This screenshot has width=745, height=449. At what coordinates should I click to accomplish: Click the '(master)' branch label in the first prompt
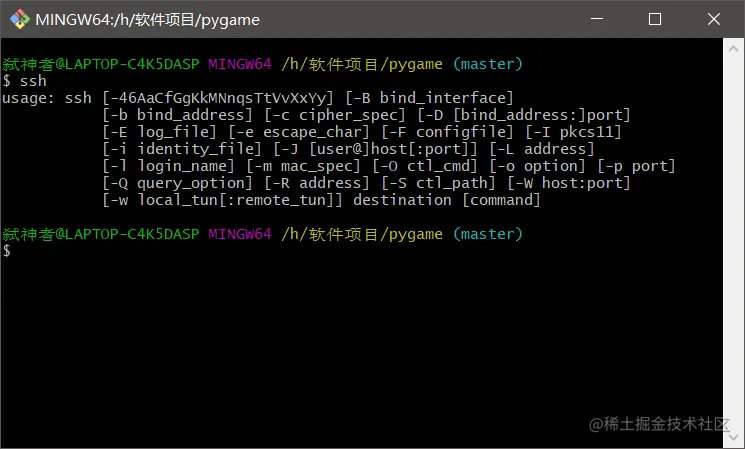[488, 64]
